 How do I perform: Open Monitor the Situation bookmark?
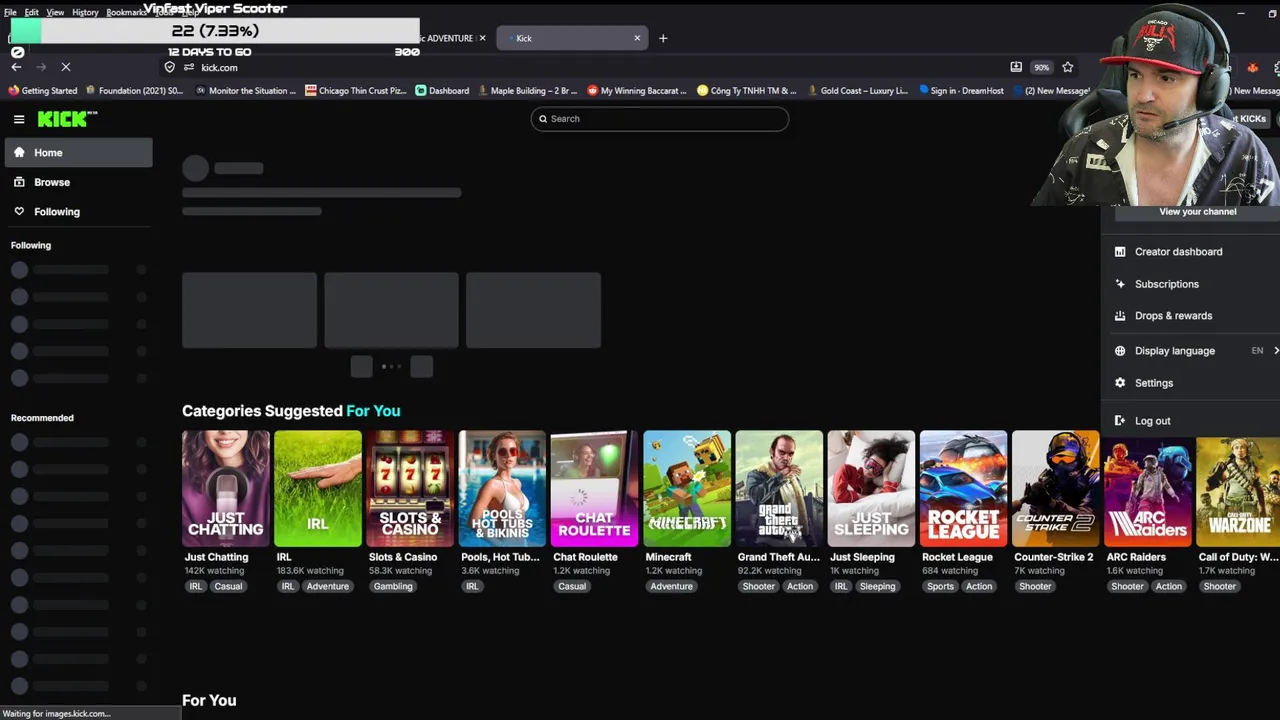pos(245,91)
